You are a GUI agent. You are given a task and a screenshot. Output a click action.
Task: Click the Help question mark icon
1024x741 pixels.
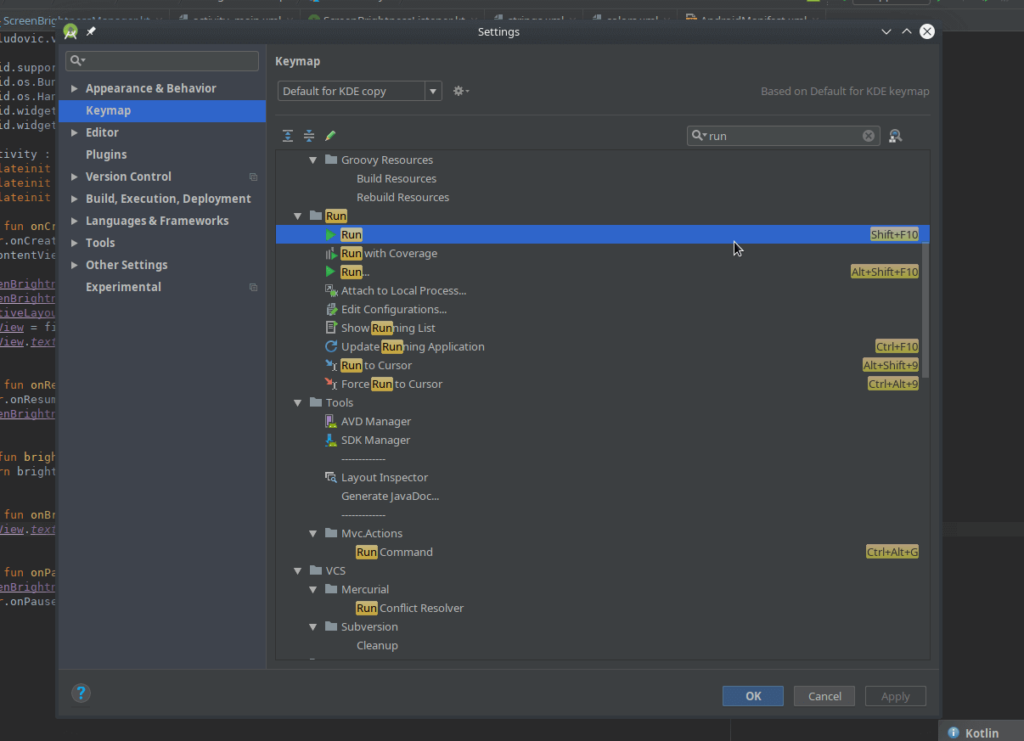tap(81, 692)
